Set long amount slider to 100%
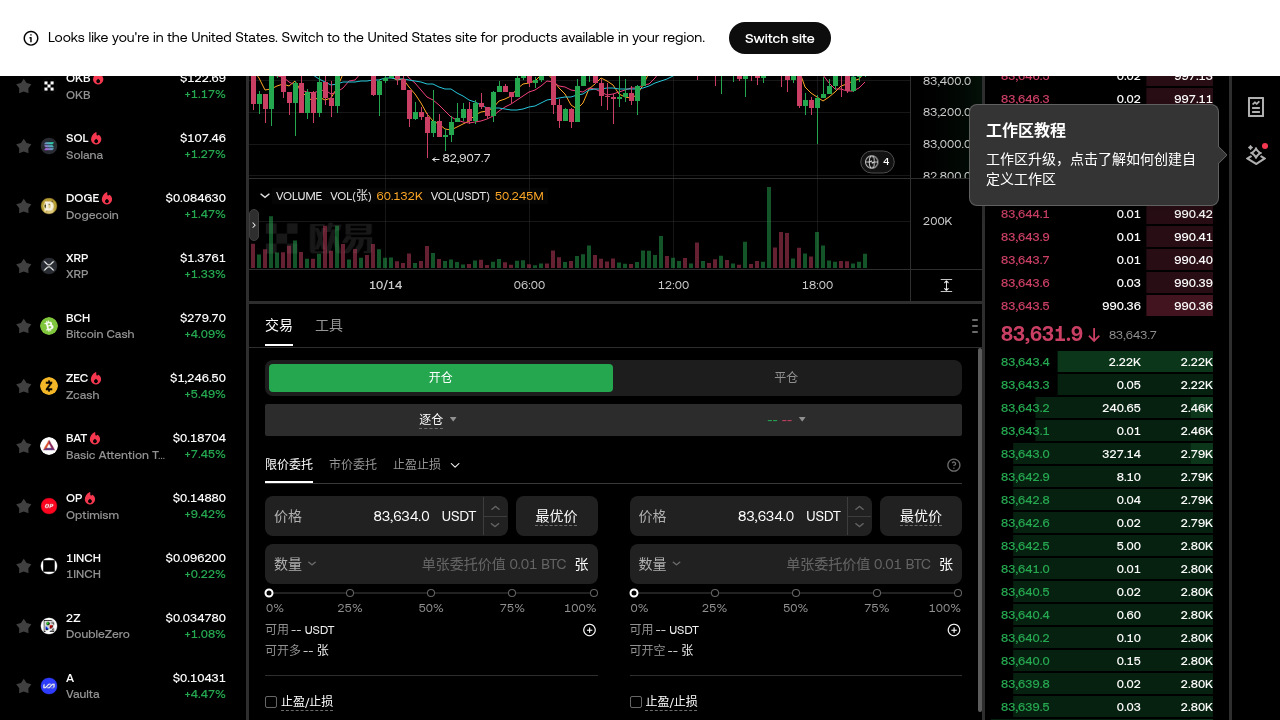This screenshot has height=720, width=1280. point(593,593)
